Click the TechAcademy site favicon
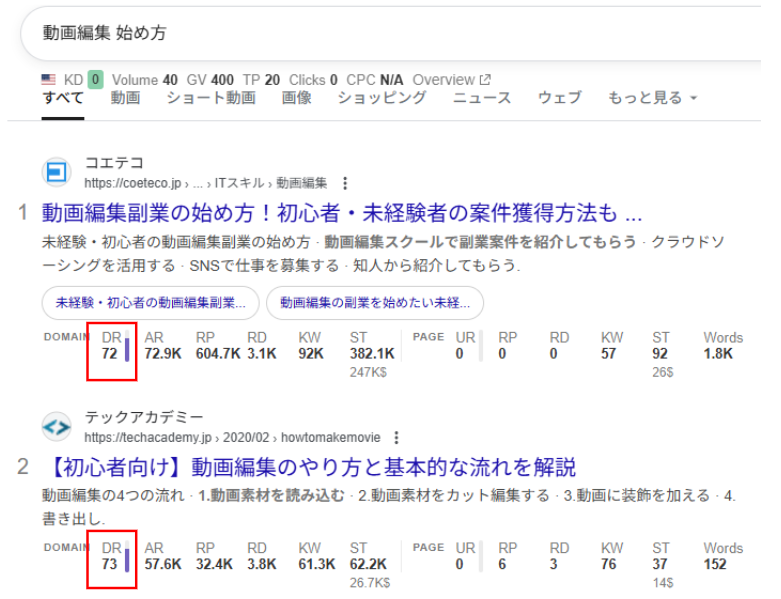 (56, 427)
